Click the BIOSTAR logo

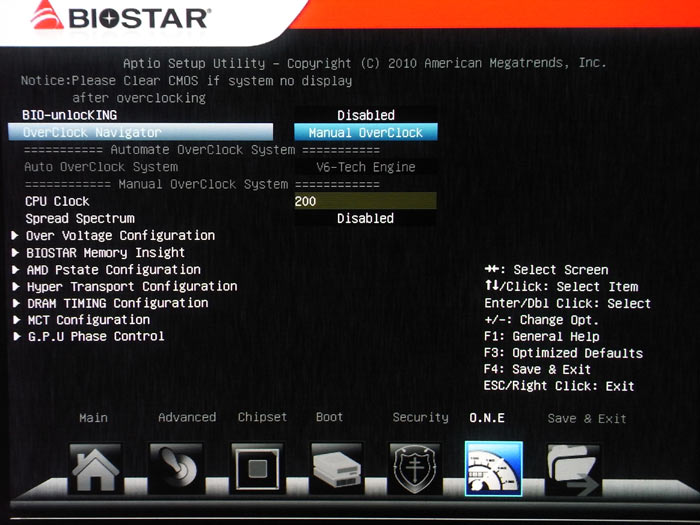pos(120,18)
